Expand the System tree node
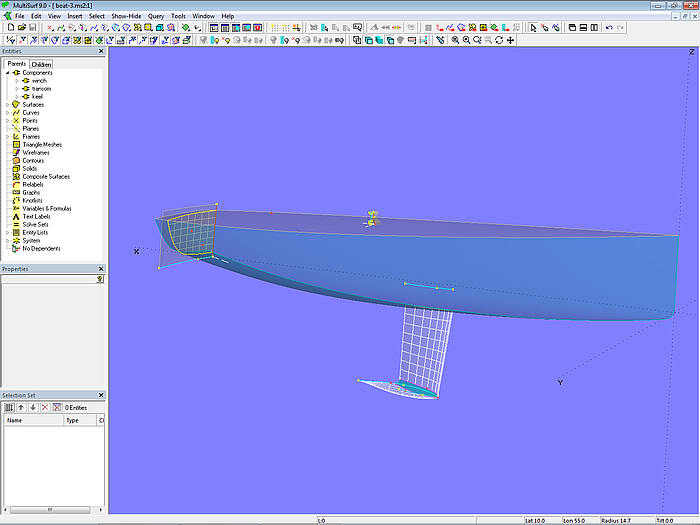 pyautogui.click(x=7, y=241)
